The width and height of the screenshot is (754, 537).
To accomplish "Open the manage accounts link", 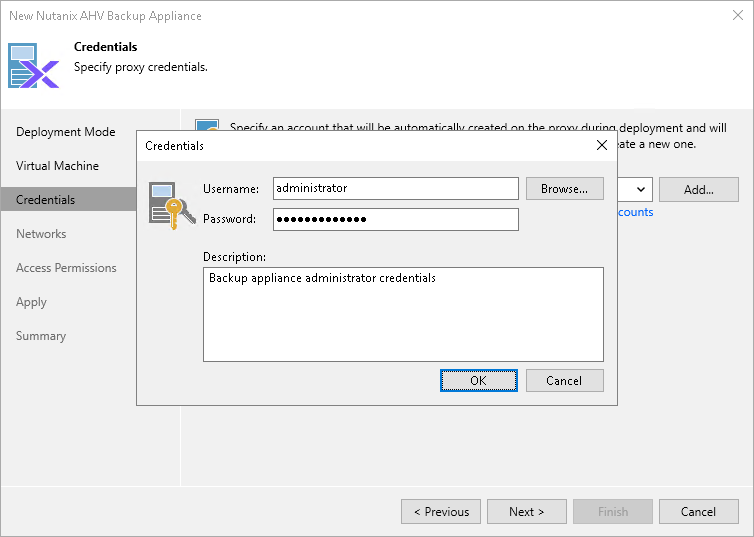I will point(635,212).
